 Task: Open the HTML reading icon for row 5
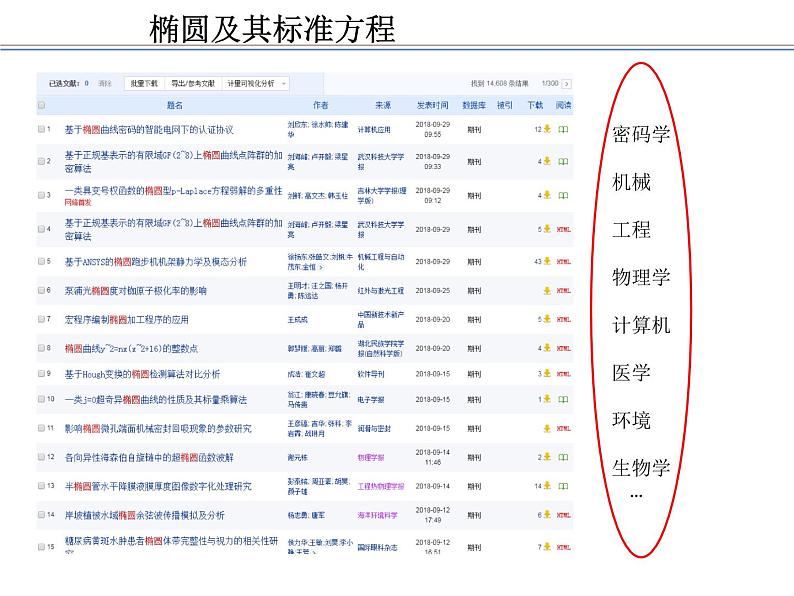coord(564,262)
